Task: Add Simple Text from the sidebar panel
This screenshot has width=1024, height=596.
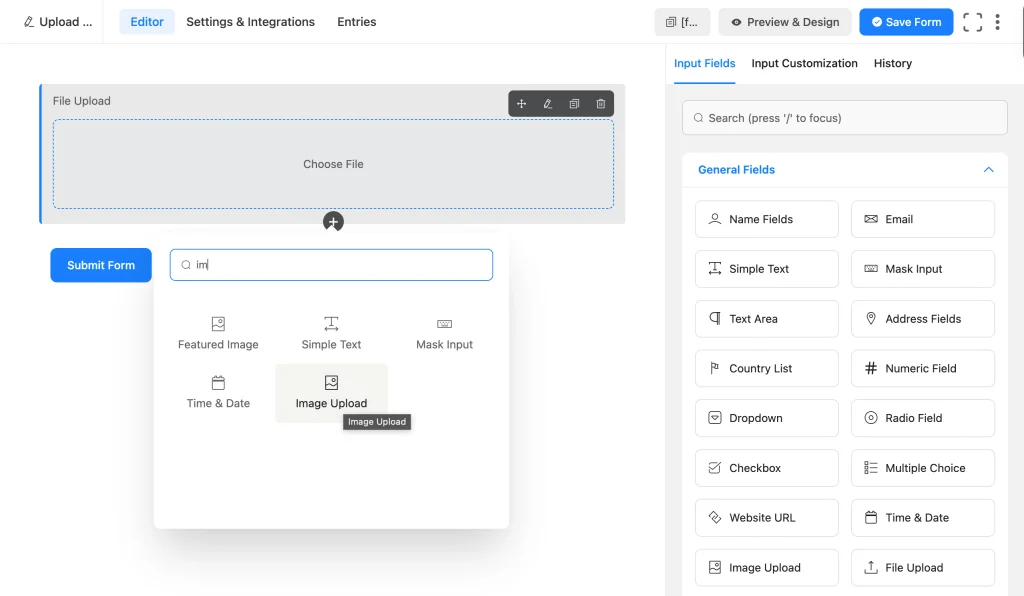Action: (767, 269)
